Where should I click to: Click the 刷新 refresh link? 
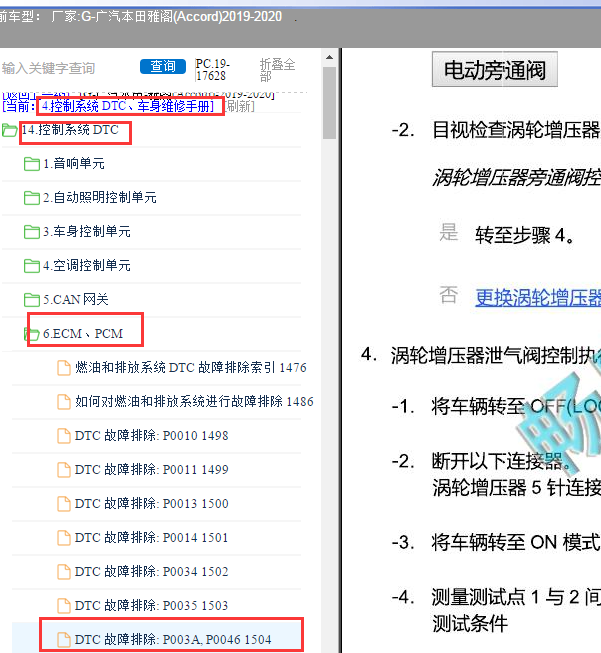[240, 106]
